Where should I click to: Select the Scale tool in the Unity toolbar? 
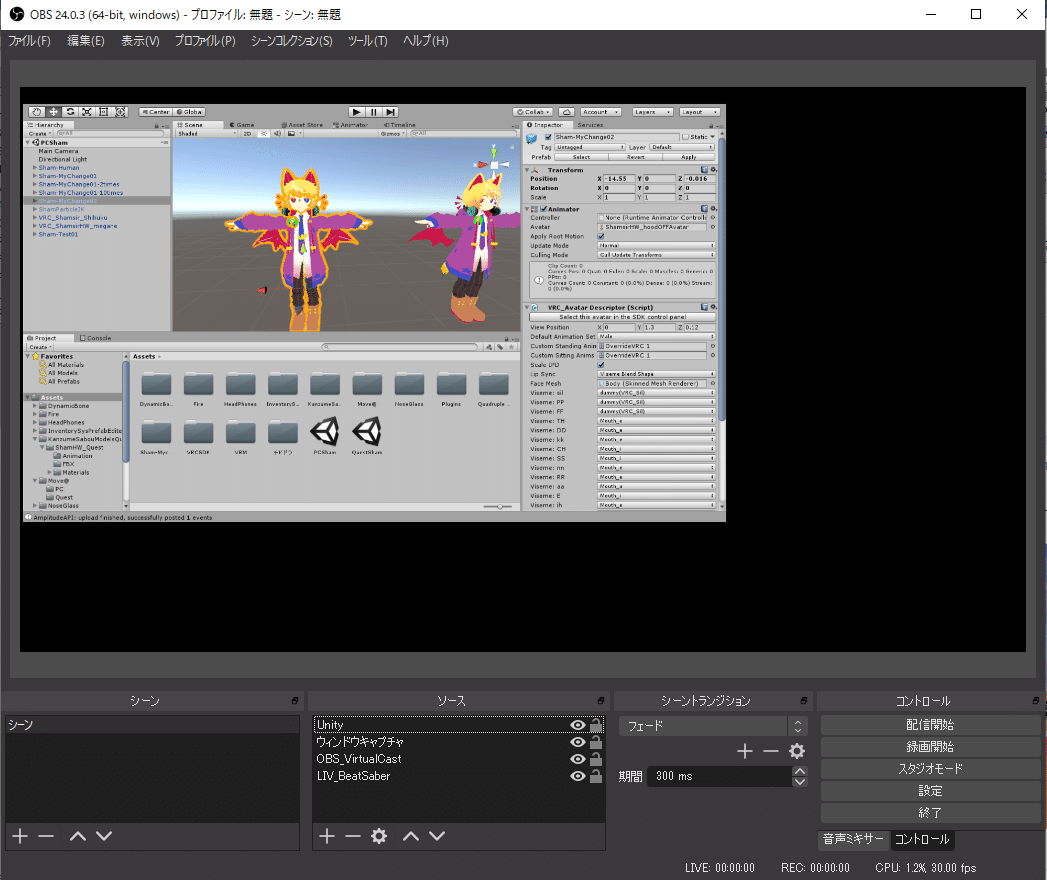pyautogui.click(x=87, y=112)
